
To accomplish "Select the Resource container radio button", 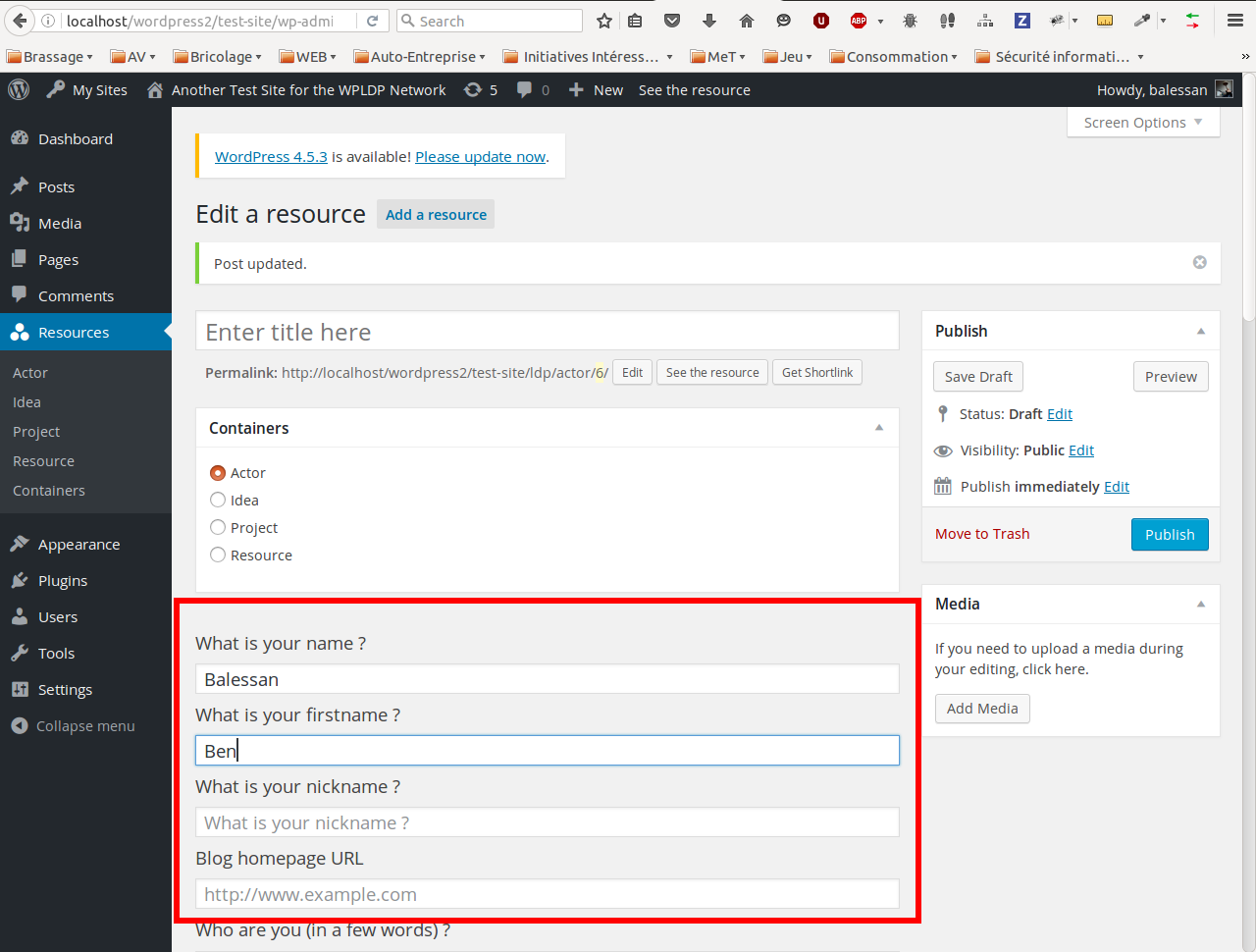I will point(218,555).
